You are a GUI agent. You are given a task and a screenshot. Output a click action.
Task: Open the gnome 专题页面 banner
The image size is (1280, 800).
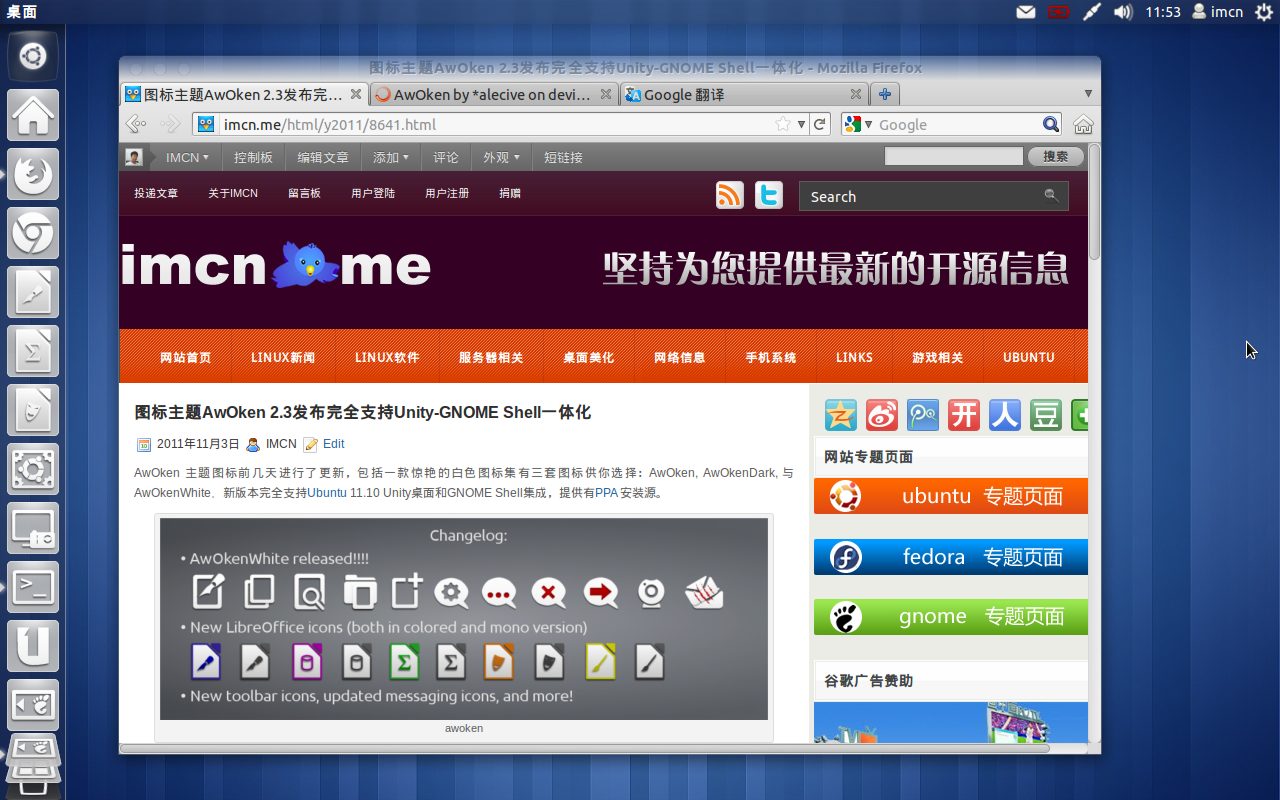951,617
